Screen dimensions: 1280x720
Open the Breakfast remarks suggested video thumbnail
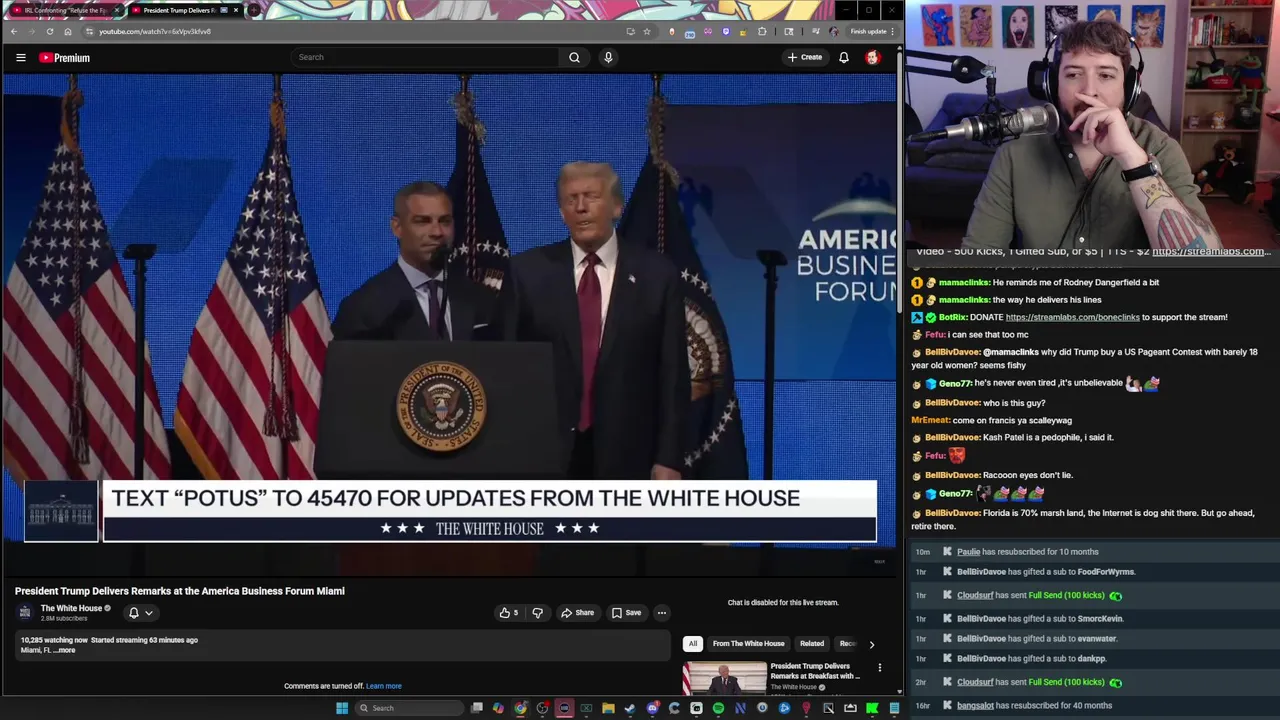tap(725, 678)
